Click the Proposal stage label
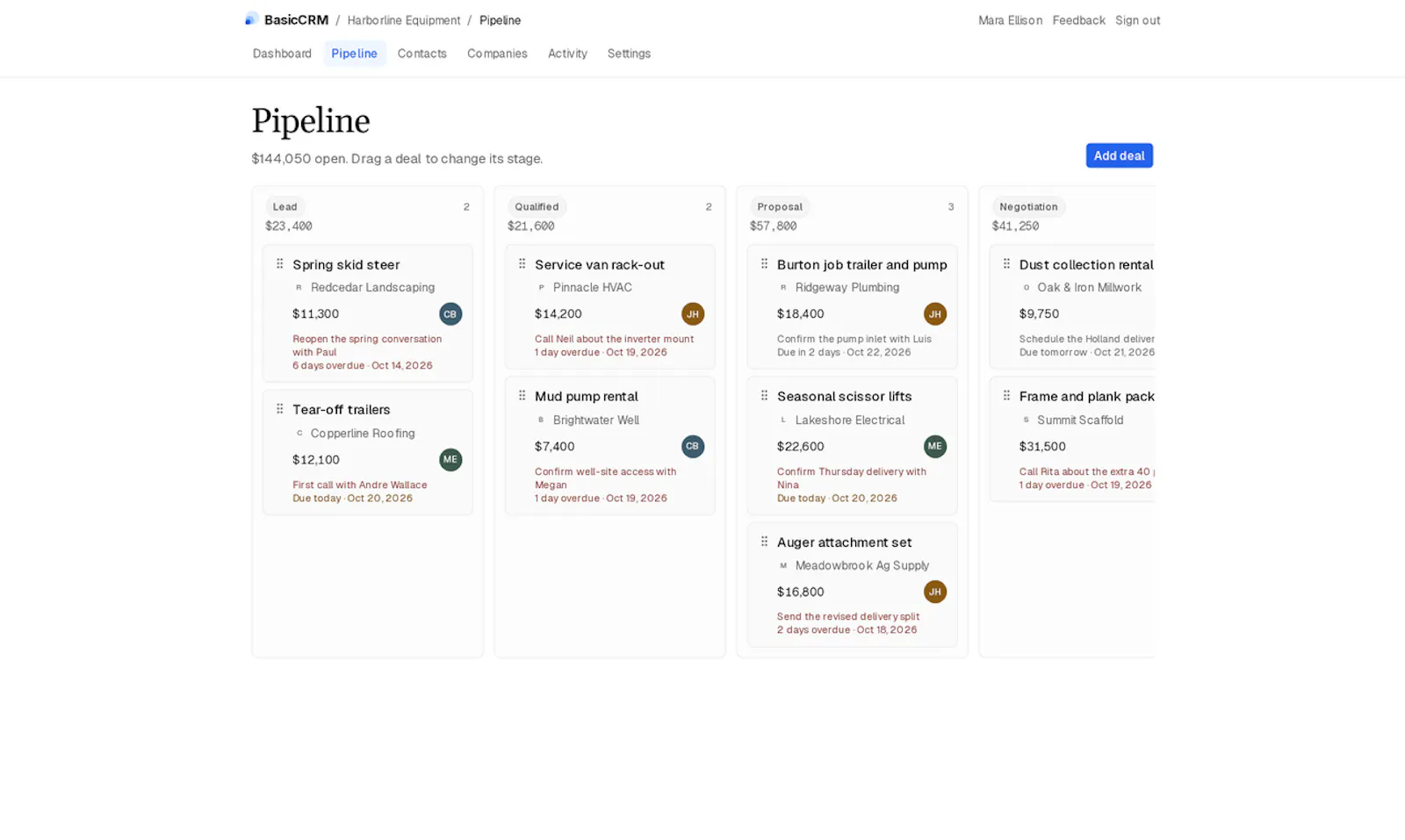Screen dimensions: 1405x840 click(780, 207)
